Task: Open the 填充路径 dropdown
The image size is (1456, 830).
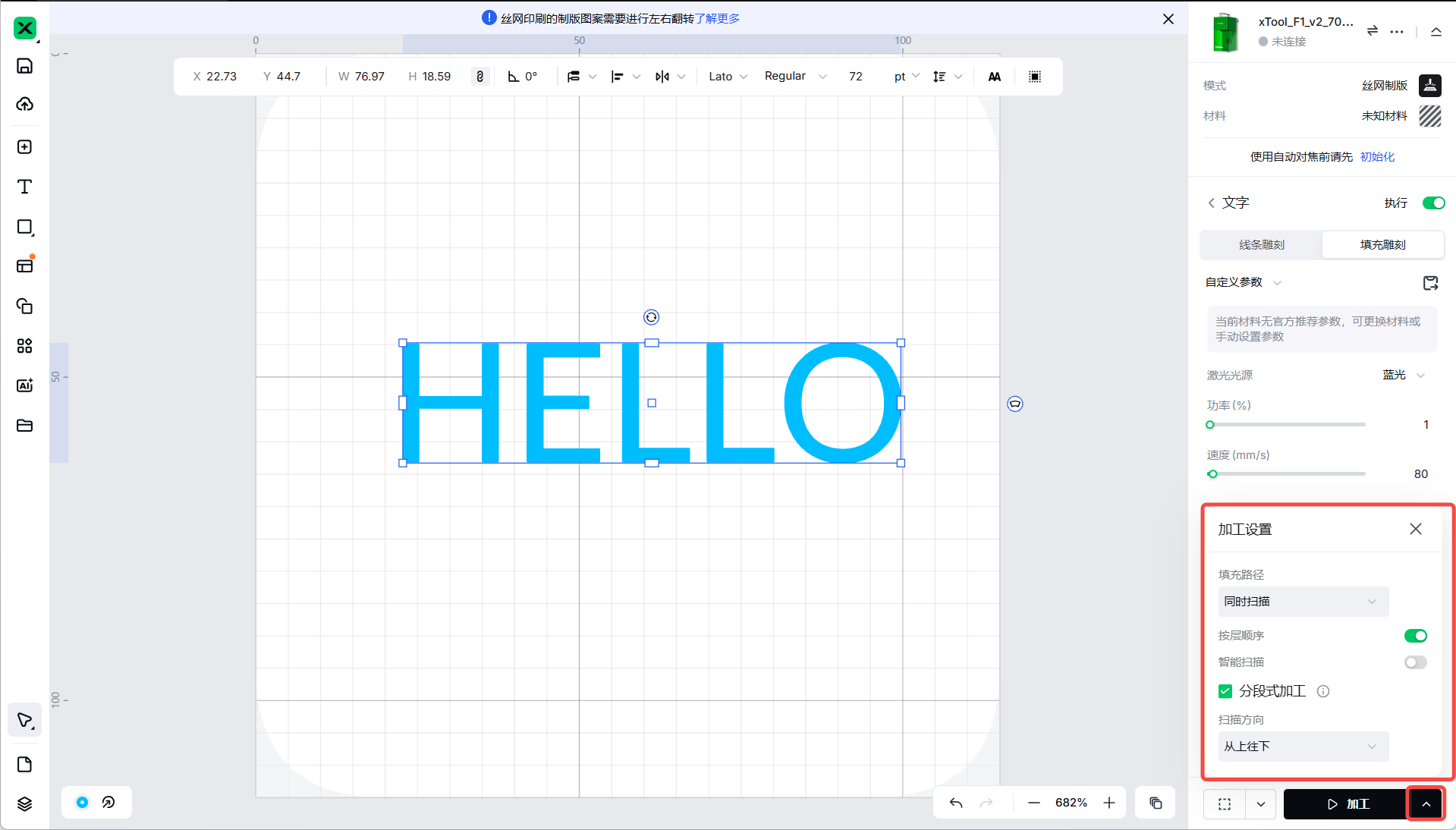Action: [1302, 602]
